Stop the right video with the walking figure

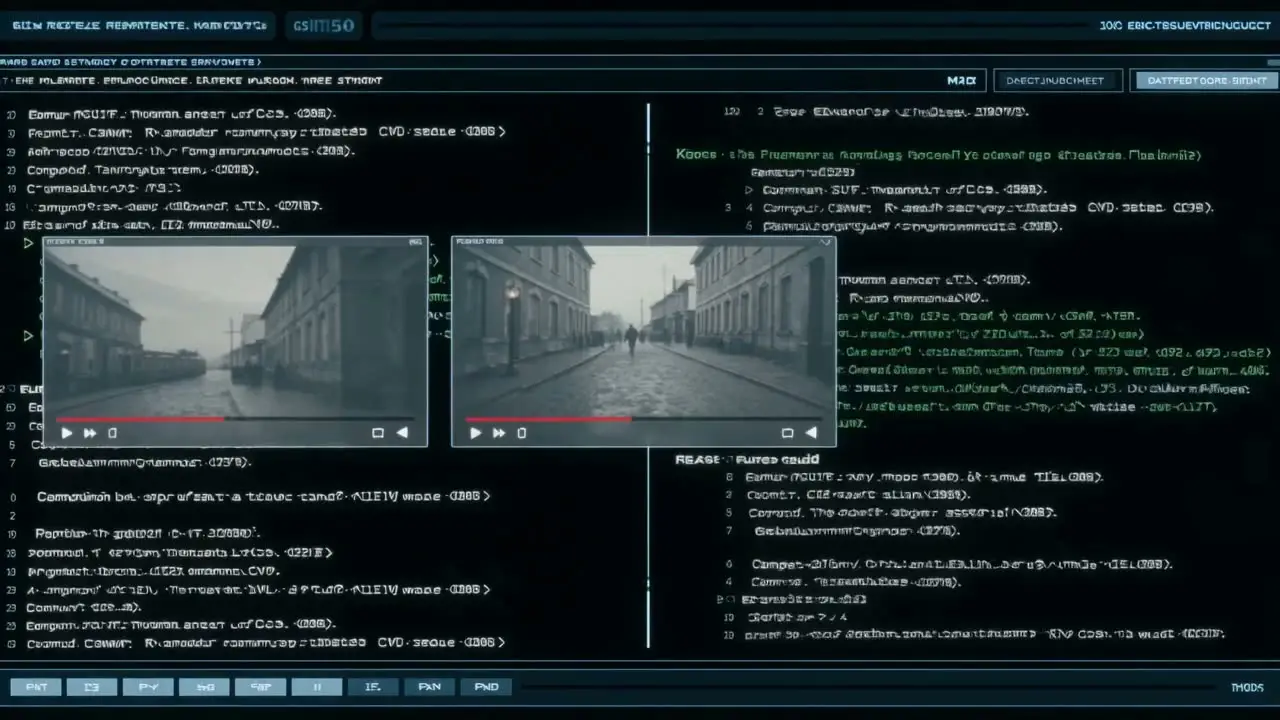[521, 433]
